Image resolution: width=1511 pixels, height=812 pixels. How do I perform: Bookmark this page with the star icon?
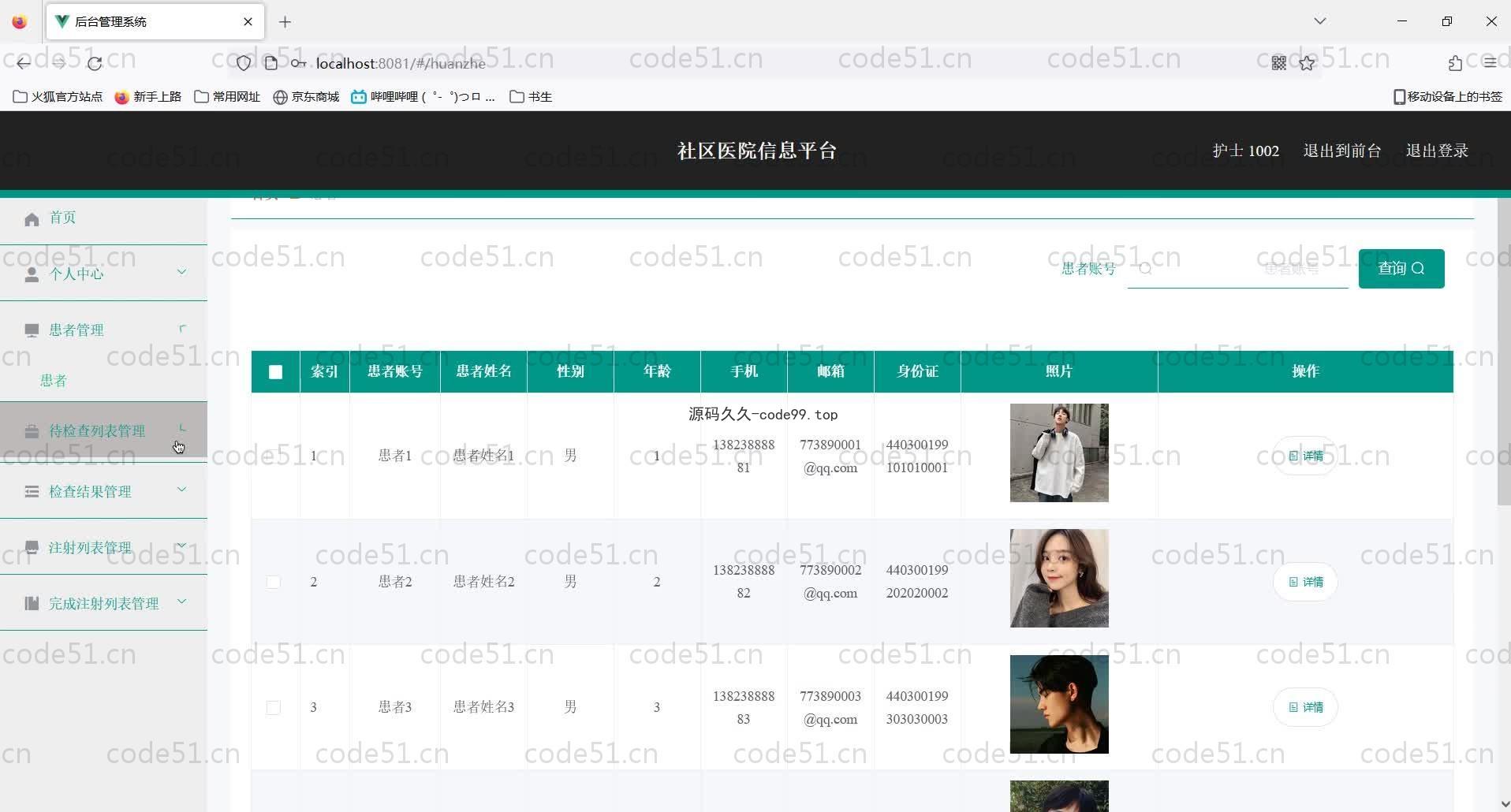tap(1308, 63)
